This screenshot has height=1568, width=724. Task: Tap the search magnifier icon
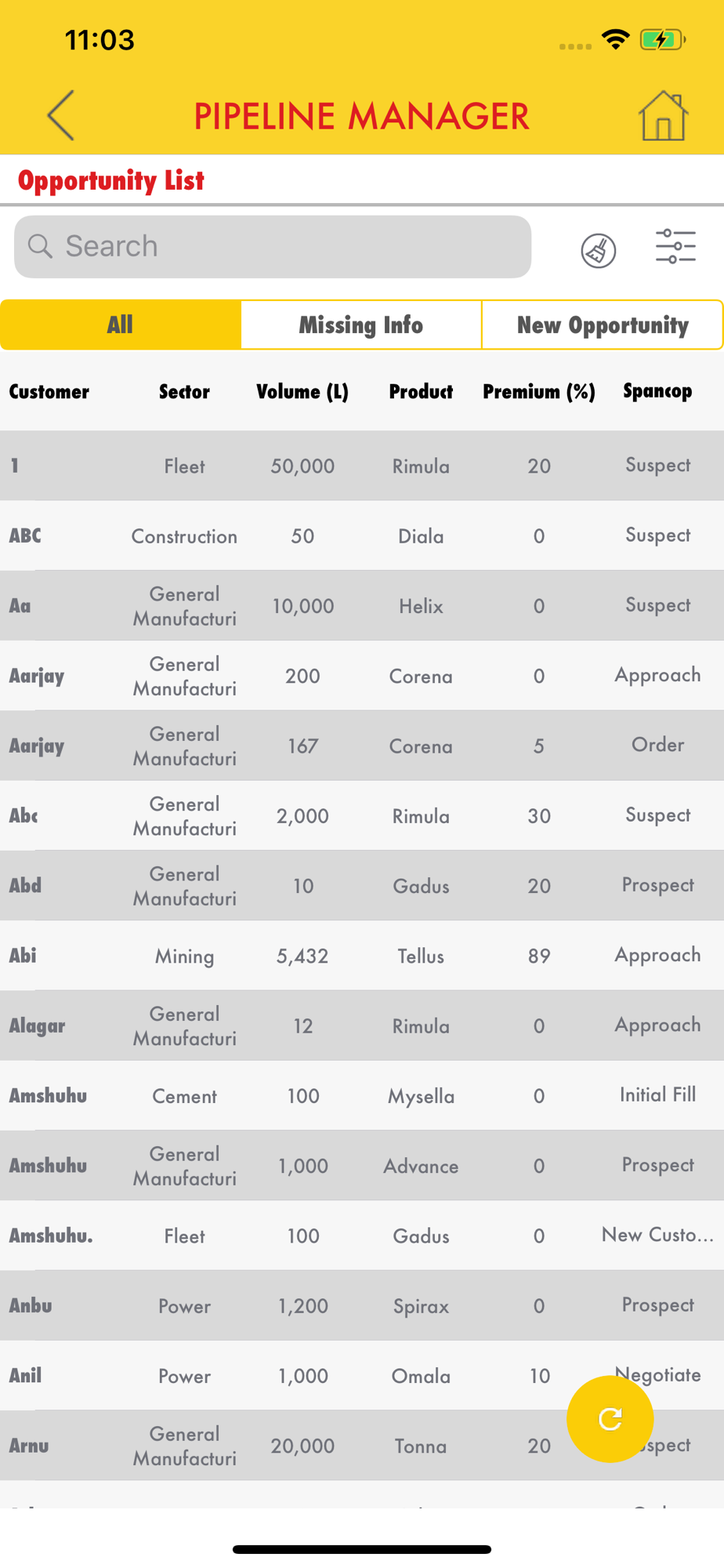[40, 246]
